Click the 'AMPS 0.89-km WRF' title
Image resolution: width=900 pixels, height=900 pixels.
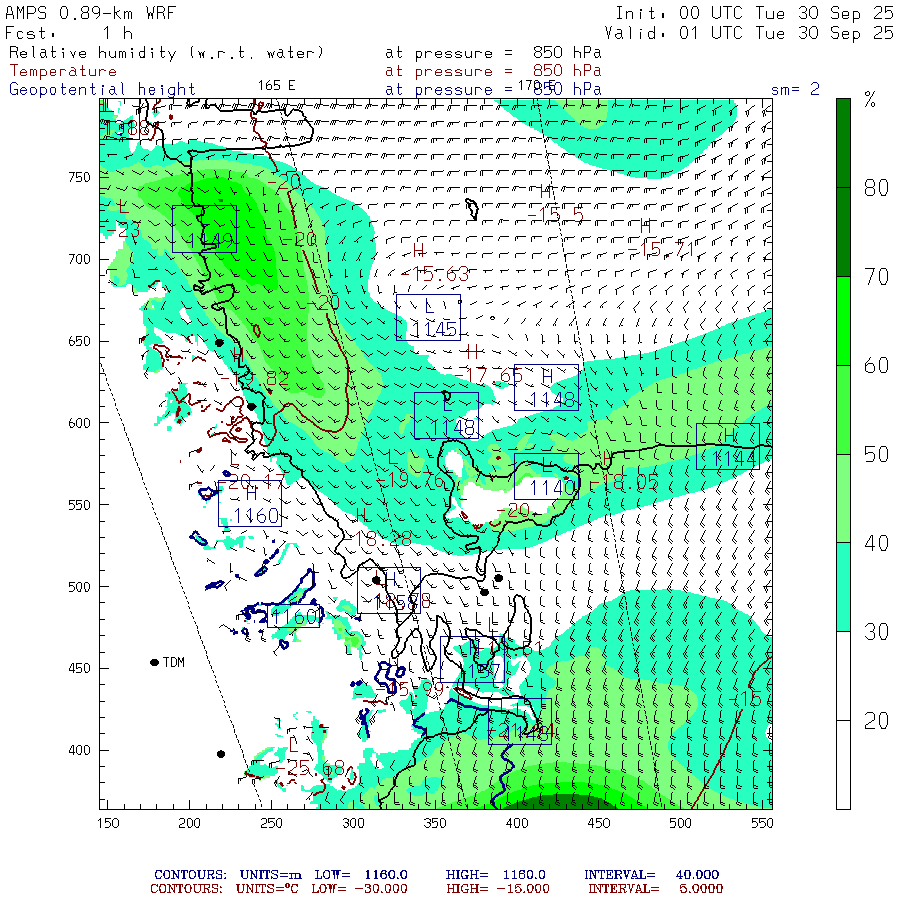[x=90, y=13]
